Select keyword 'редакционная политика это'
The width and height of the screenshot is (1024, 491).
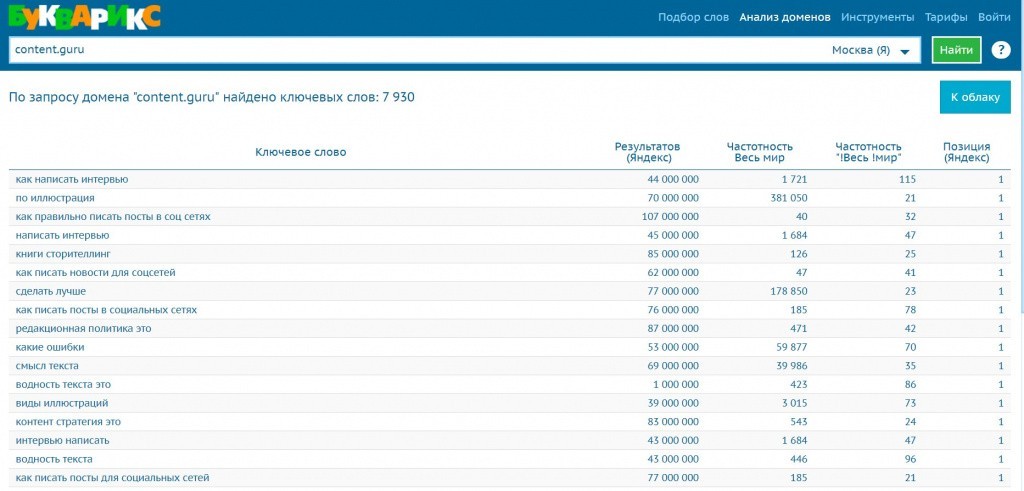point(85,329)
